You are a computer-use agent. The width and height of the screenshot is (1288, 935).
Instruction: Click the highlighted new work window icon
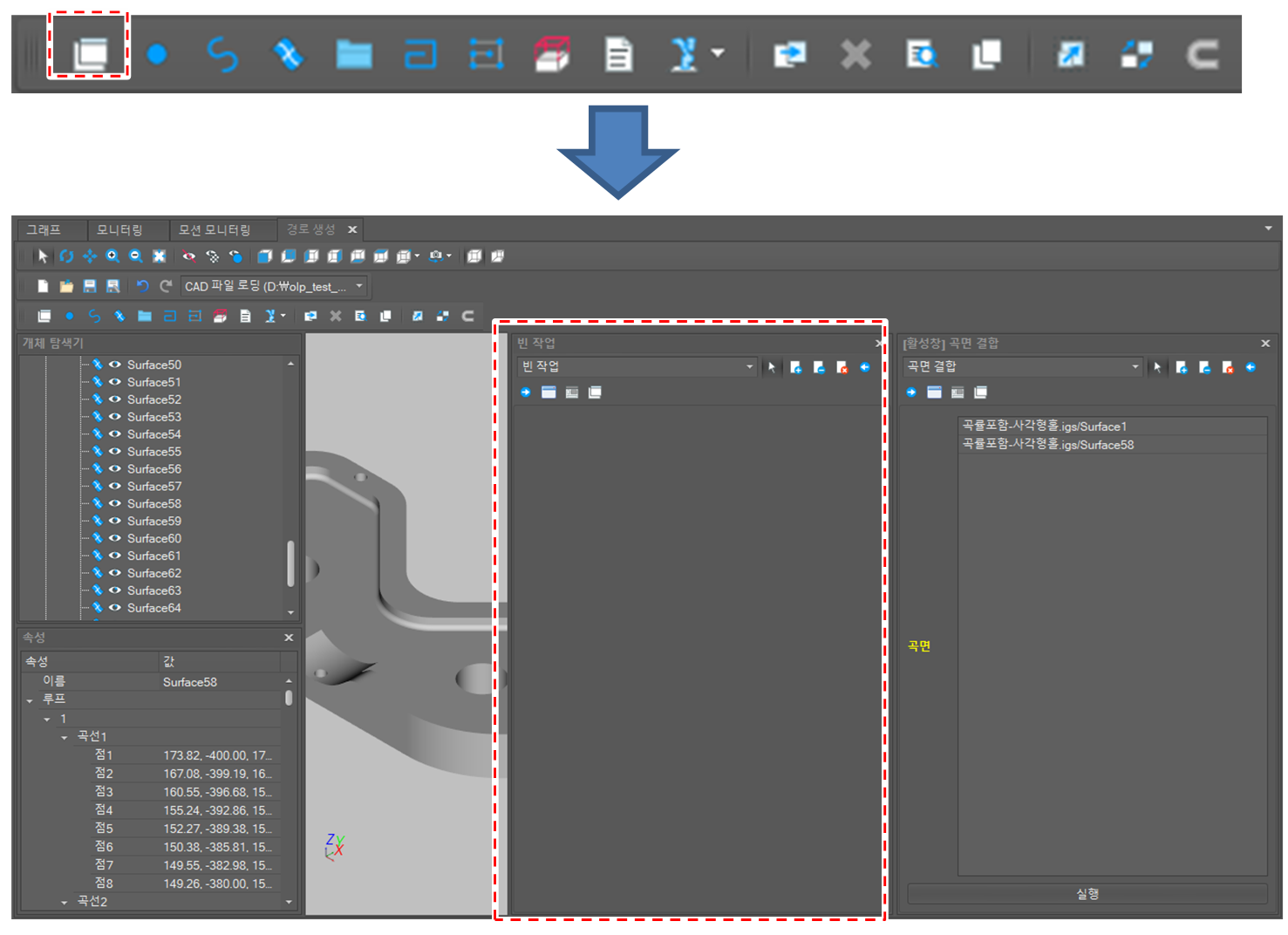click(89, 54)
